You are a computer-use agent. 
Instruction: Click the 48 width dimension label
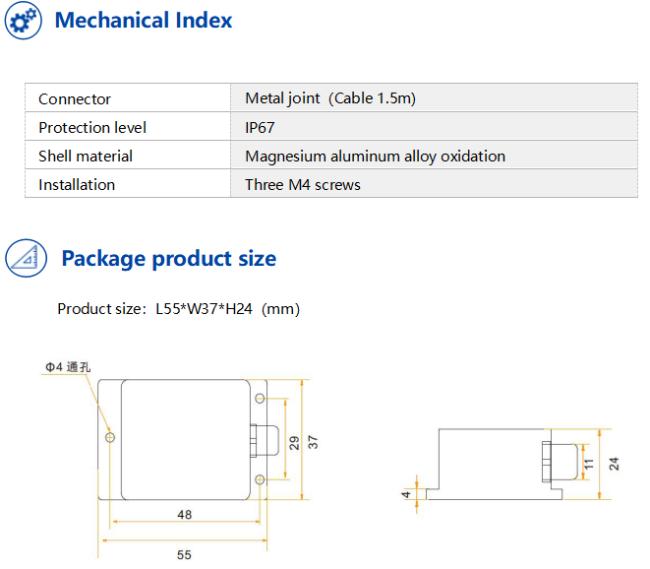click(184, 515)
